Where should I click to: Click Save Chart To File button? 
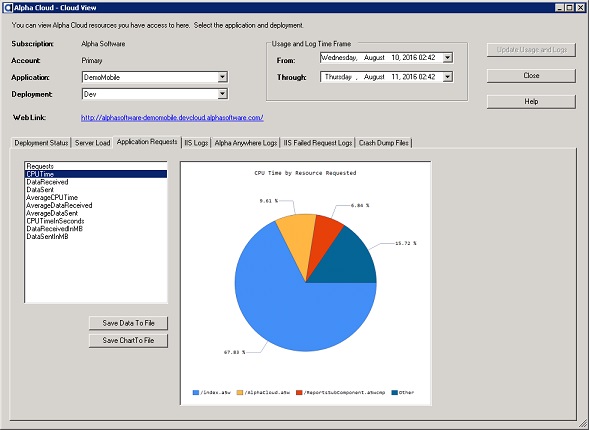click(128, 340)
